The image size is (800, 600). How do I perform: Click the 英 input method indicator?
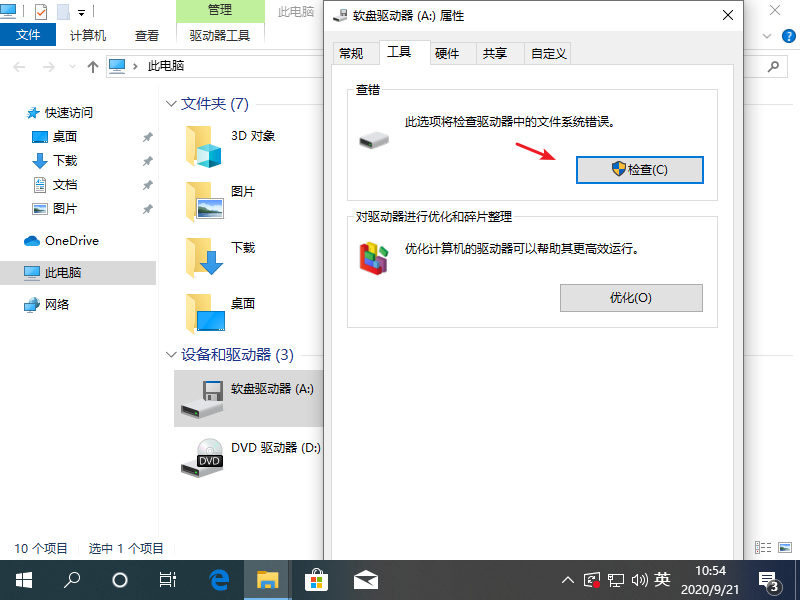click(x=661, y=579)
